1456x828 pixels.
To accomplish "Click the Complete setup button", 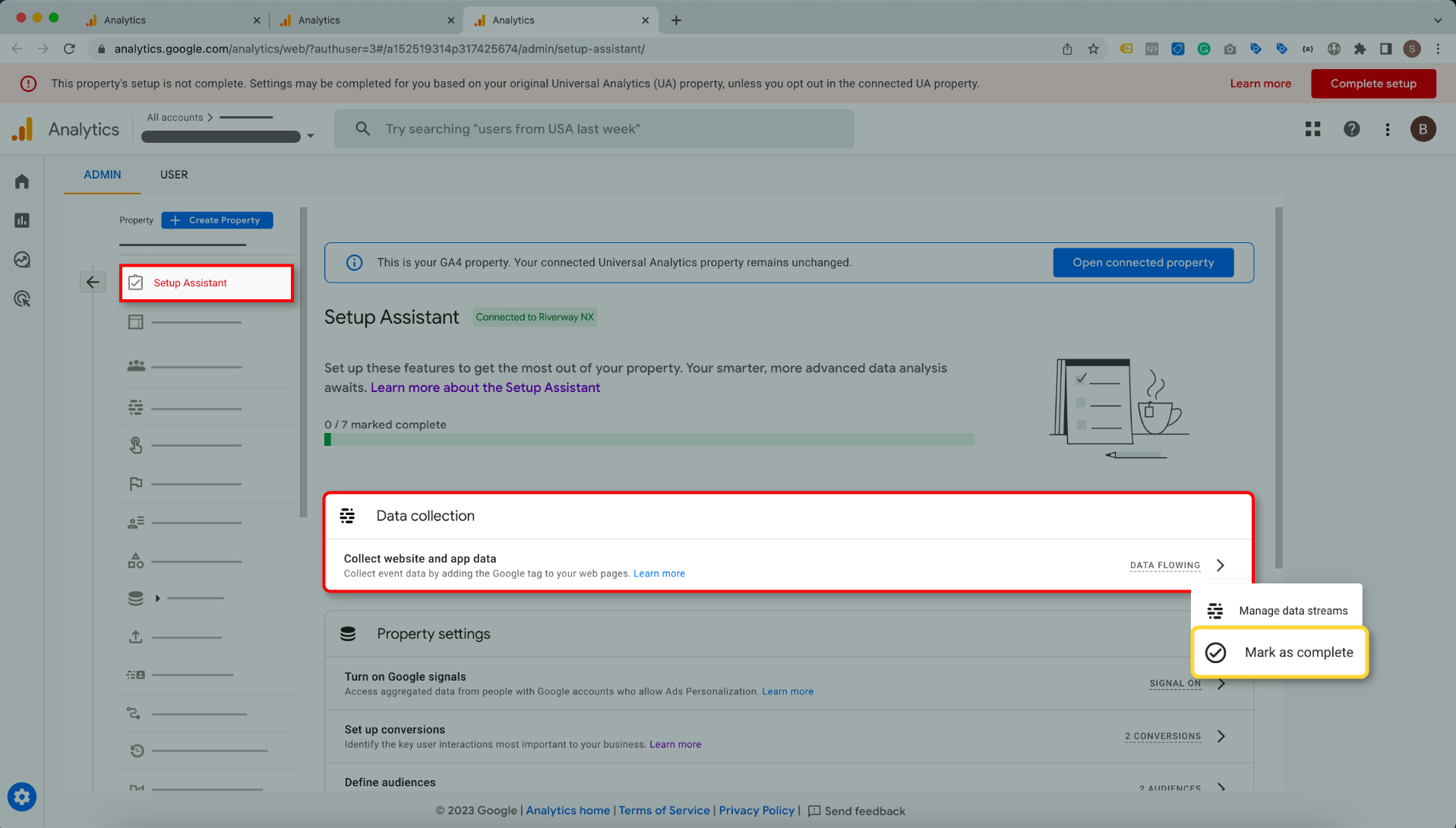I will [1373, 84].
